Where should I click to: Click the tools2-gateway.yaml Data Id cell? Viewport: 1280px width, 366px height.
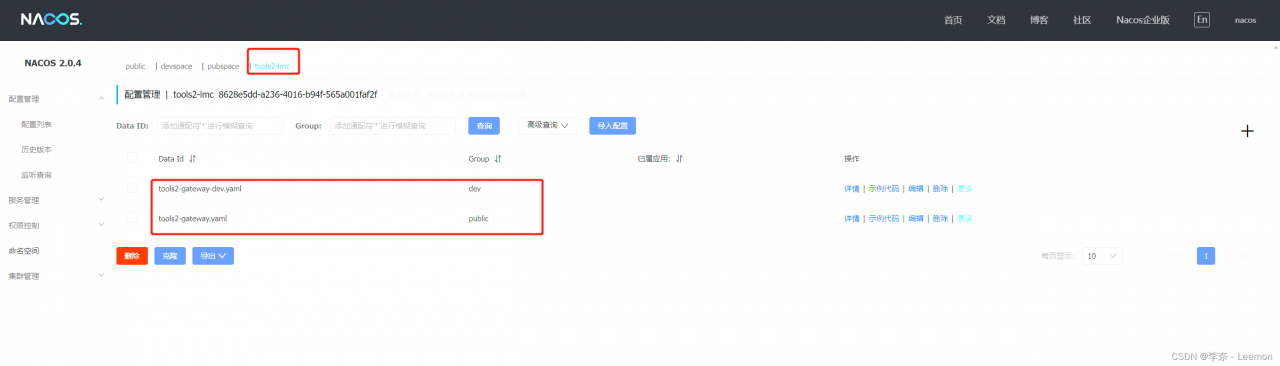tap(192, 218)
